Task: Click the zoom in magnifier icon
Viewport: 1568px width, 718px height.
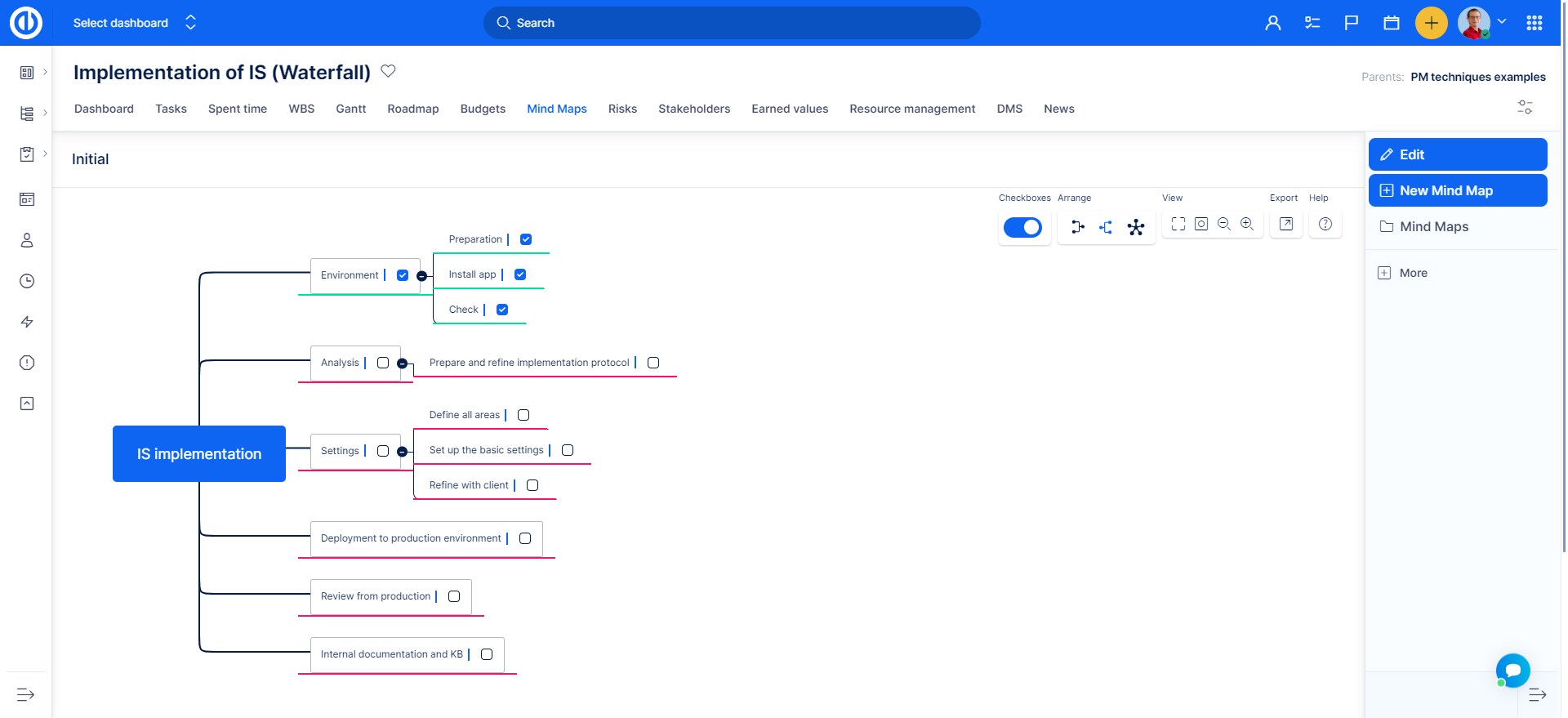Action: point(1246,224)
